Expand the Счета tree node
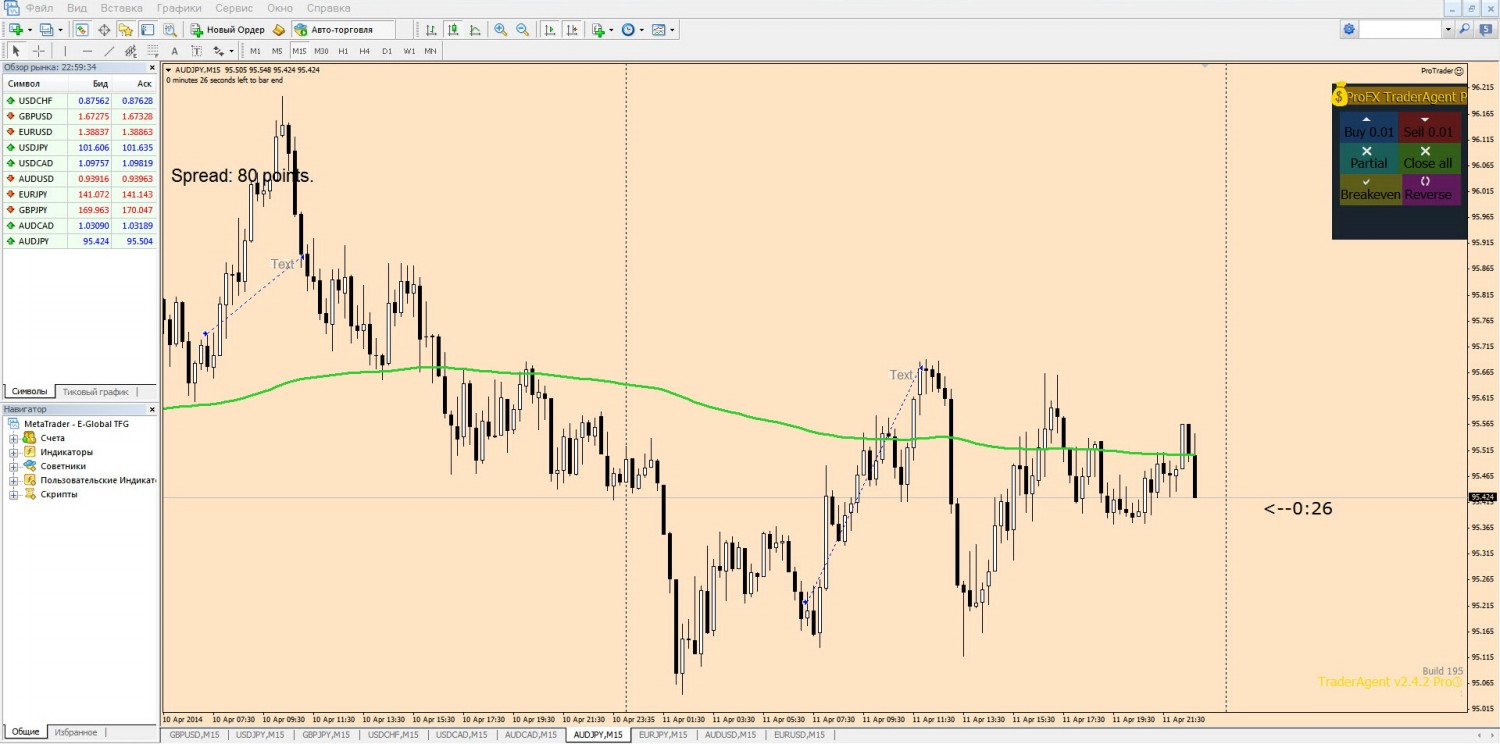This screenshot has width=1500, height=744. click(x=14, y=438)
